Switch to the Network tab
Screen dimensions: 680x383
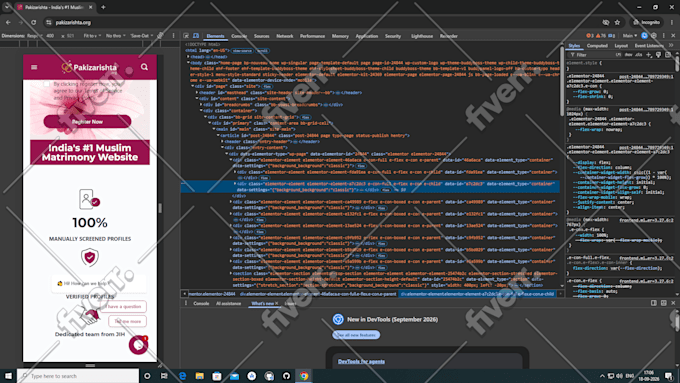[284, 36]
